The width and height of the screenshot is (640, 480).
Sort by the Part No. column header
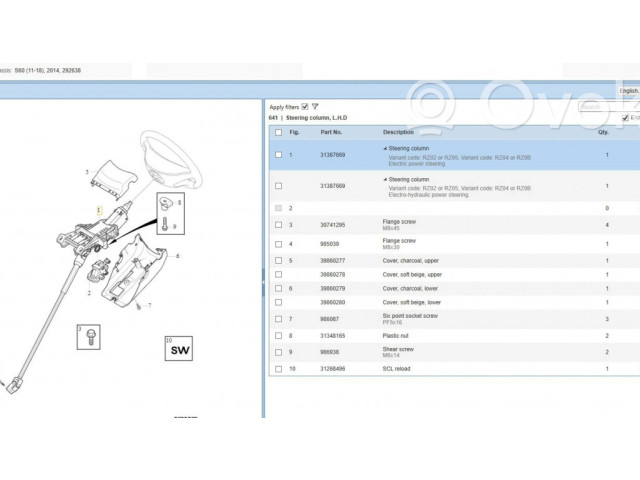coord(331,132)
